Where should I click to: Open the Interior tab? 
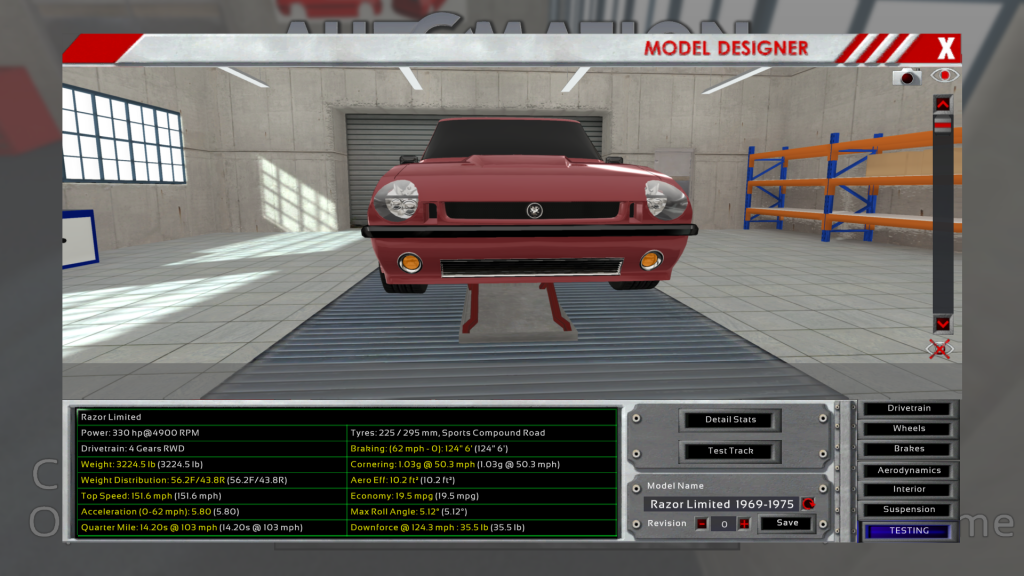pos(909,490)
